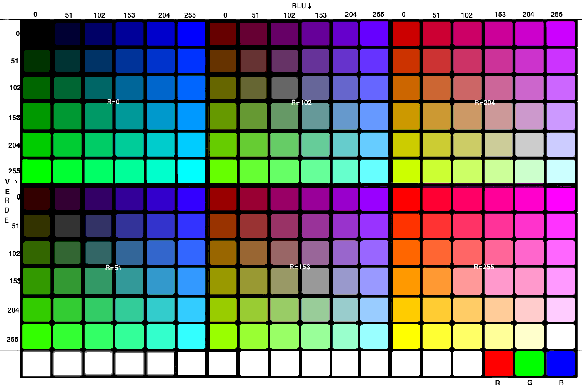This screenshot has width=582, height=388.
Task: Choose sky blue swatch R=0 G=153 B=255
Action: point(191,117)
